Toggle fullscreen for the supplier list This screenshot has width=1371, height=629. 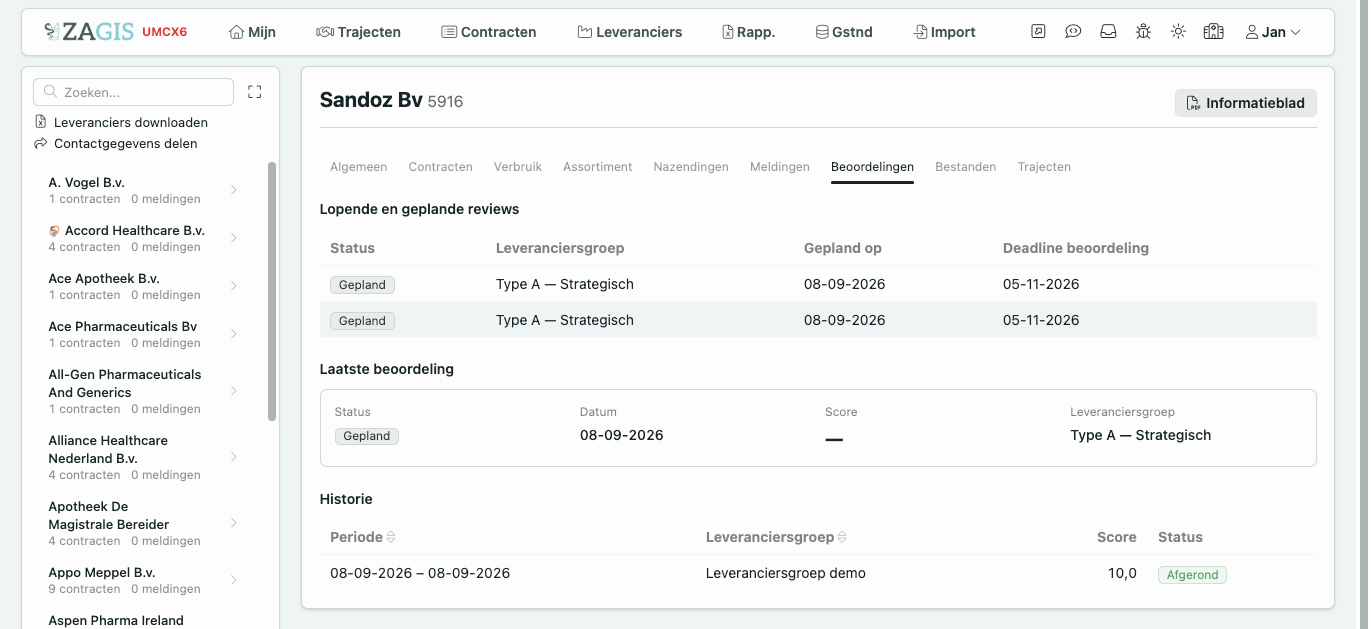click(254, 92)
